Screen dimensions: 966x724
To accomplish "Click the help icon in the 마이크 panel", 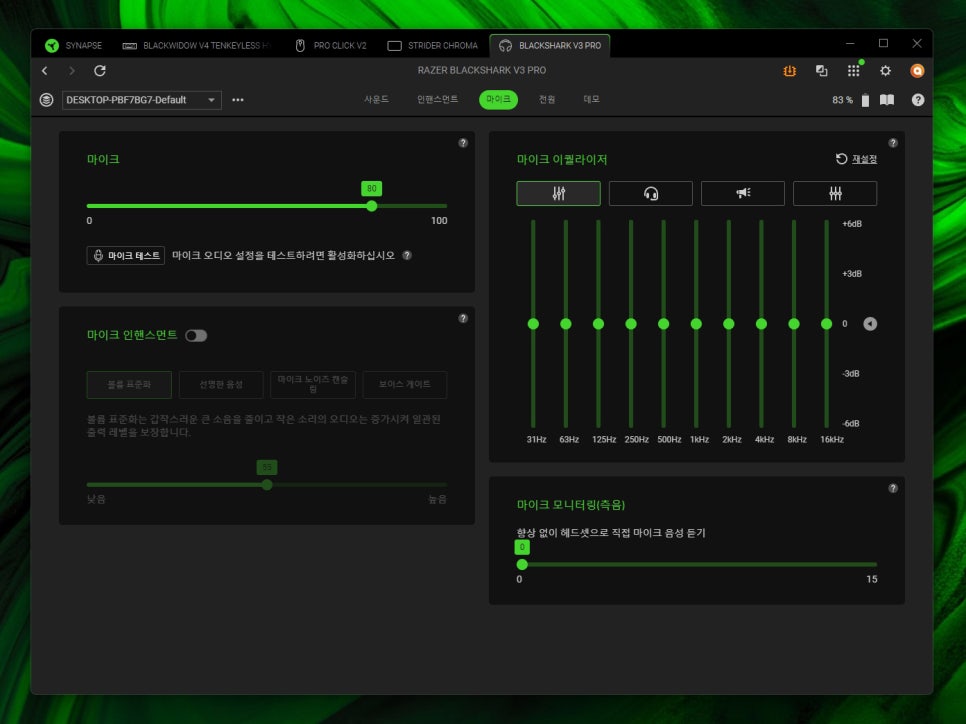I will [x=462, y=143].
